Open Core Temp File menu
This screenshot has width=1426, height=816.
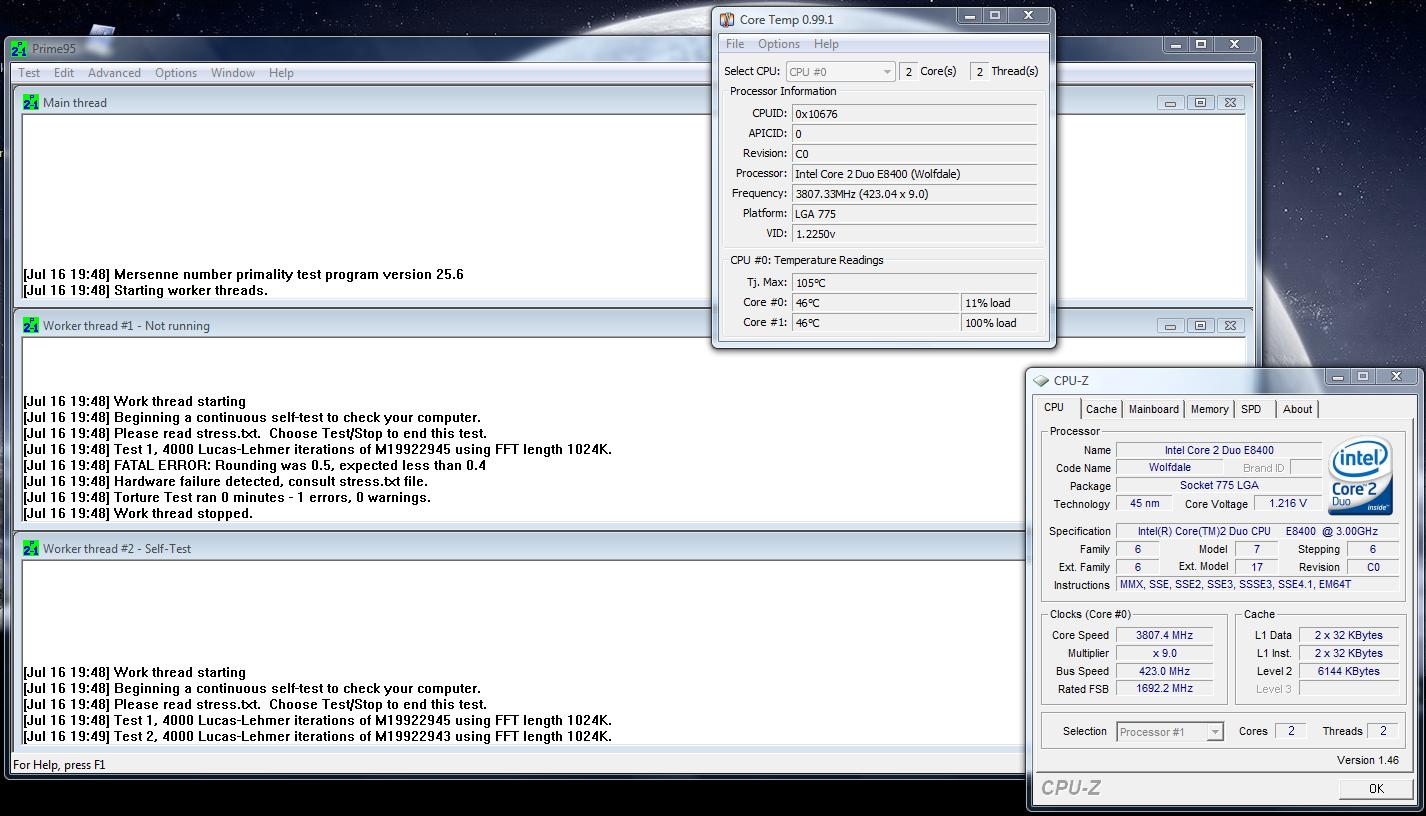[735, 44]
